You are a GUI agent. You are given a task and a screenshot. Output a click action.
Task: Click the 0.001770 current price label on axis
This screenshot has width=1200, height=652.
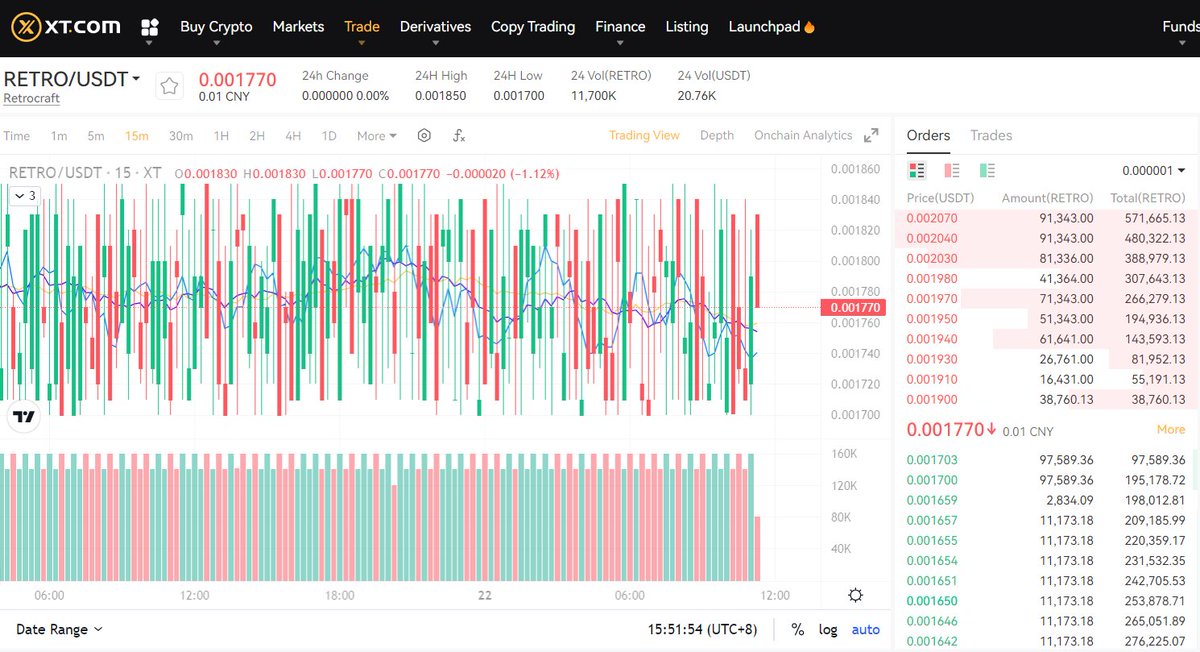coord(852,308)
